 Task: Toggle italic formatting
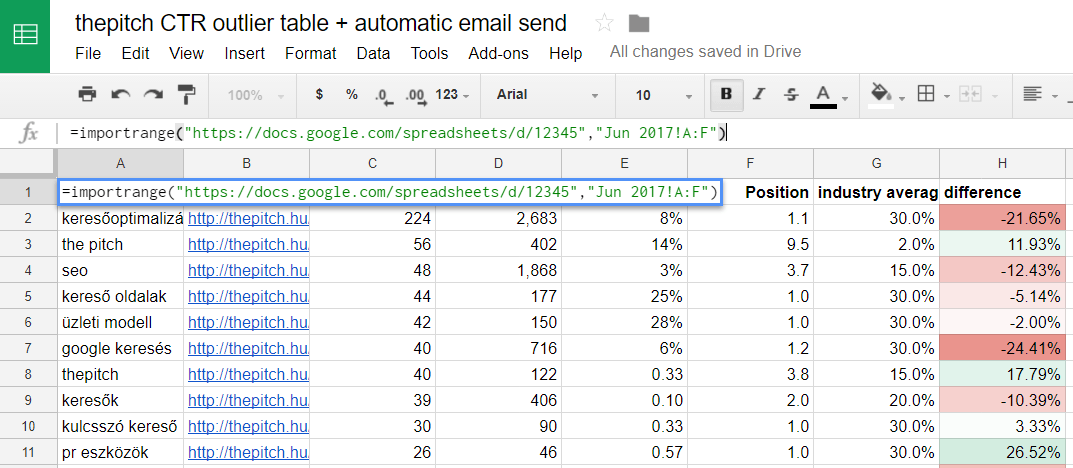758,94
